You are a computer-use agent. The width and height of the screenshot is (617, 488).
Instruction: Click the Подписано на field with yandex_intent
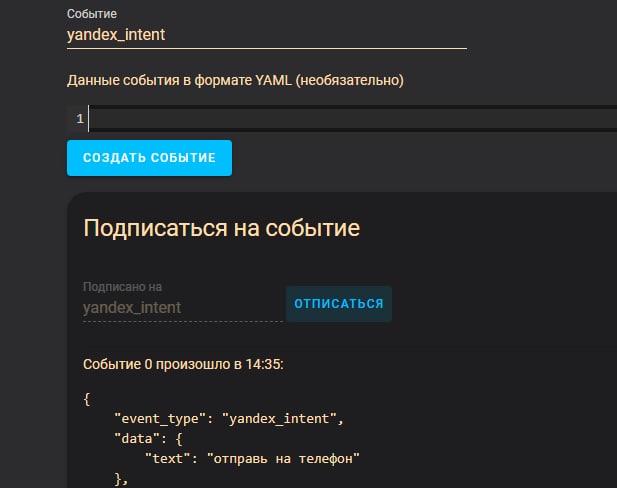(182, 308)
